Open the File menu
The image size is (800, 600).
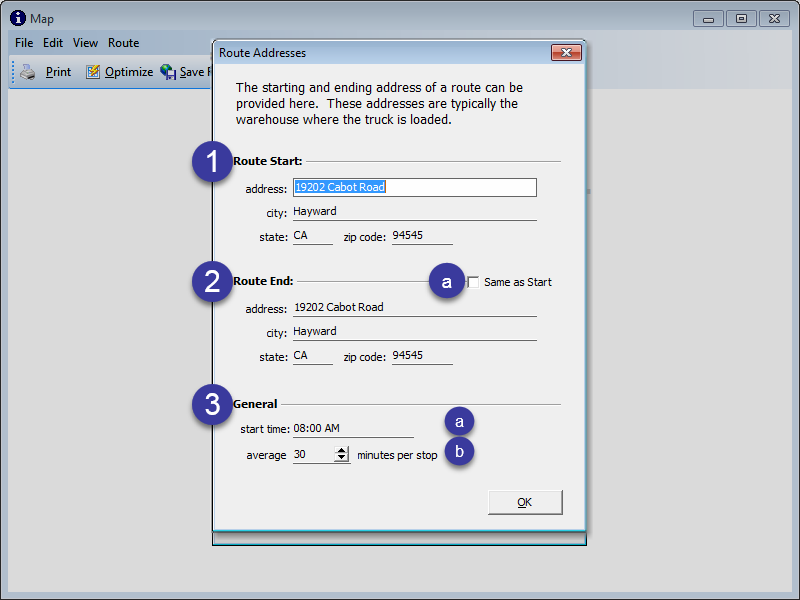24,43
